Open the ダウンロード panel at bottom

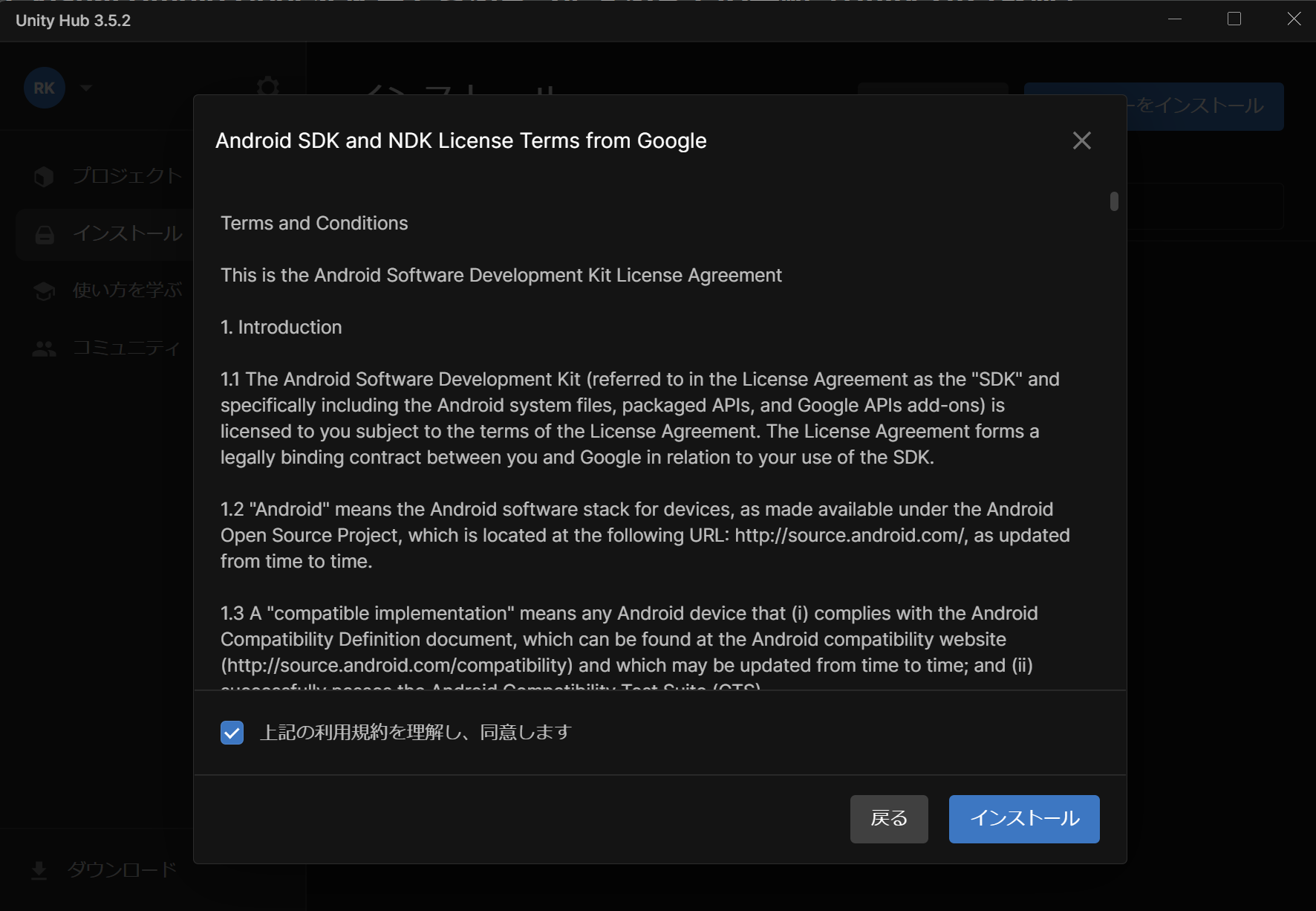click(104, 870)
